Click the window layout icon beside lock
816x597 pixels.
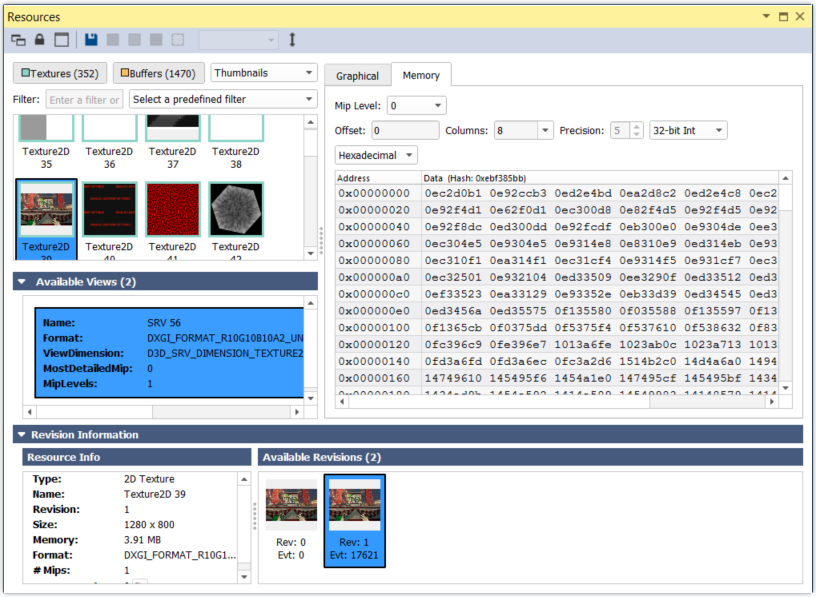pos(62,40)
